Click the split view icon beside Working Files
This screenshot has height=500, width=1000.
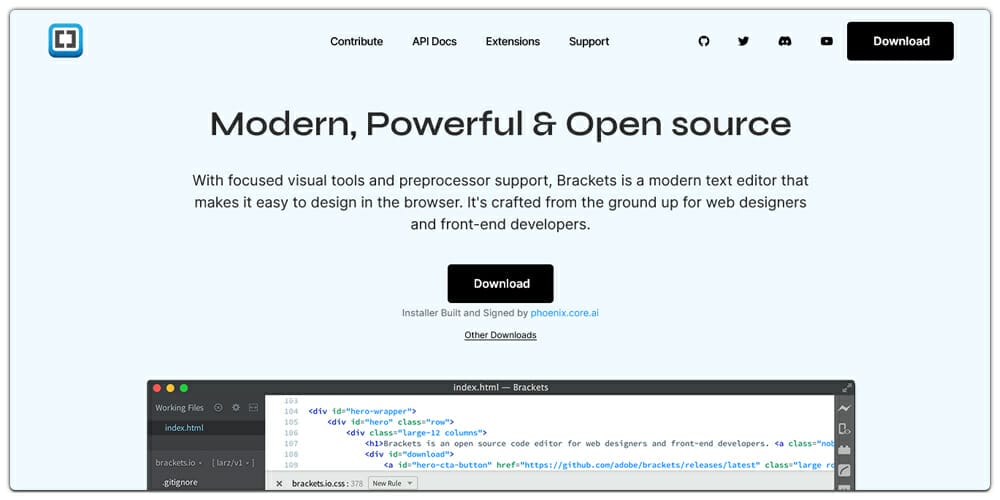pyautogui.click(x=254, y=408)
